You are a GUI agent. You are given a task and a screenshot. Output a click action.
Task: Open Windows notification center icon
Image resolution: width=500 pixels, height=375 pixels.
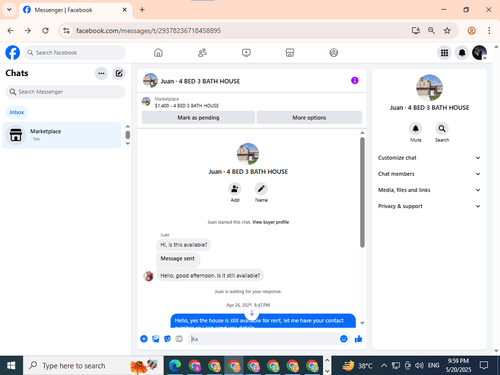[483, 366]
